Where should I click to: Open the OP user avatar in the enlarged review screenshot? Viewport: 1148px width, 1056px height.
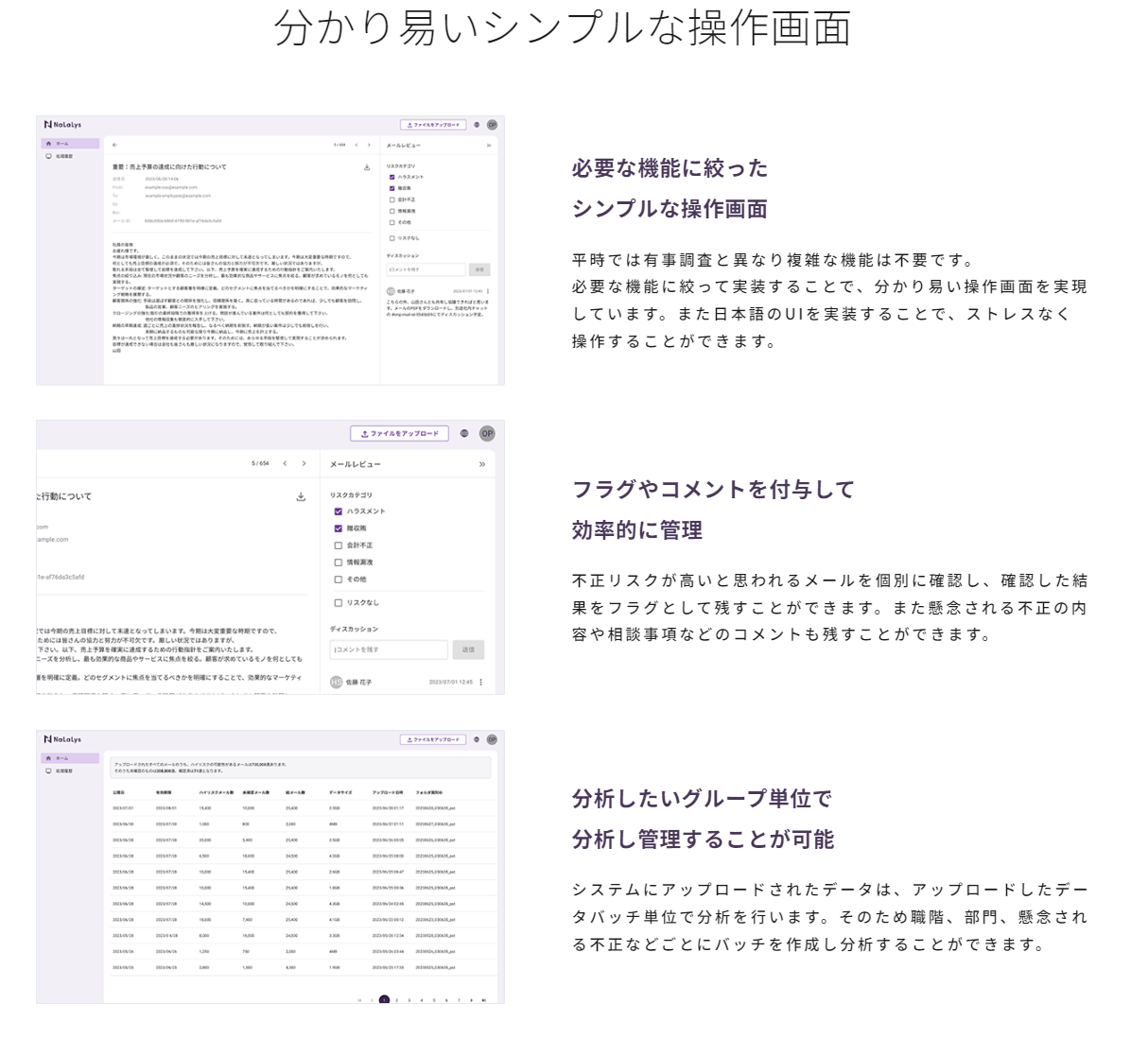click(487, 434)
